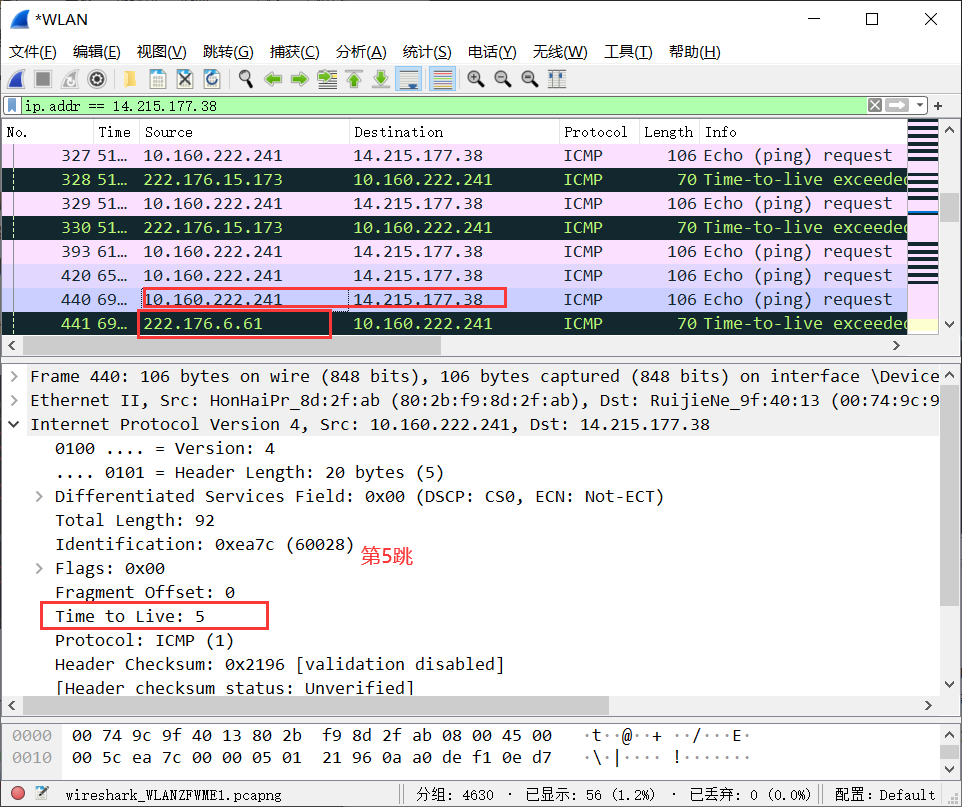Select packet 441 from 222.176.6.61
The image size is (962, 807).
click(x=454, y=323)
